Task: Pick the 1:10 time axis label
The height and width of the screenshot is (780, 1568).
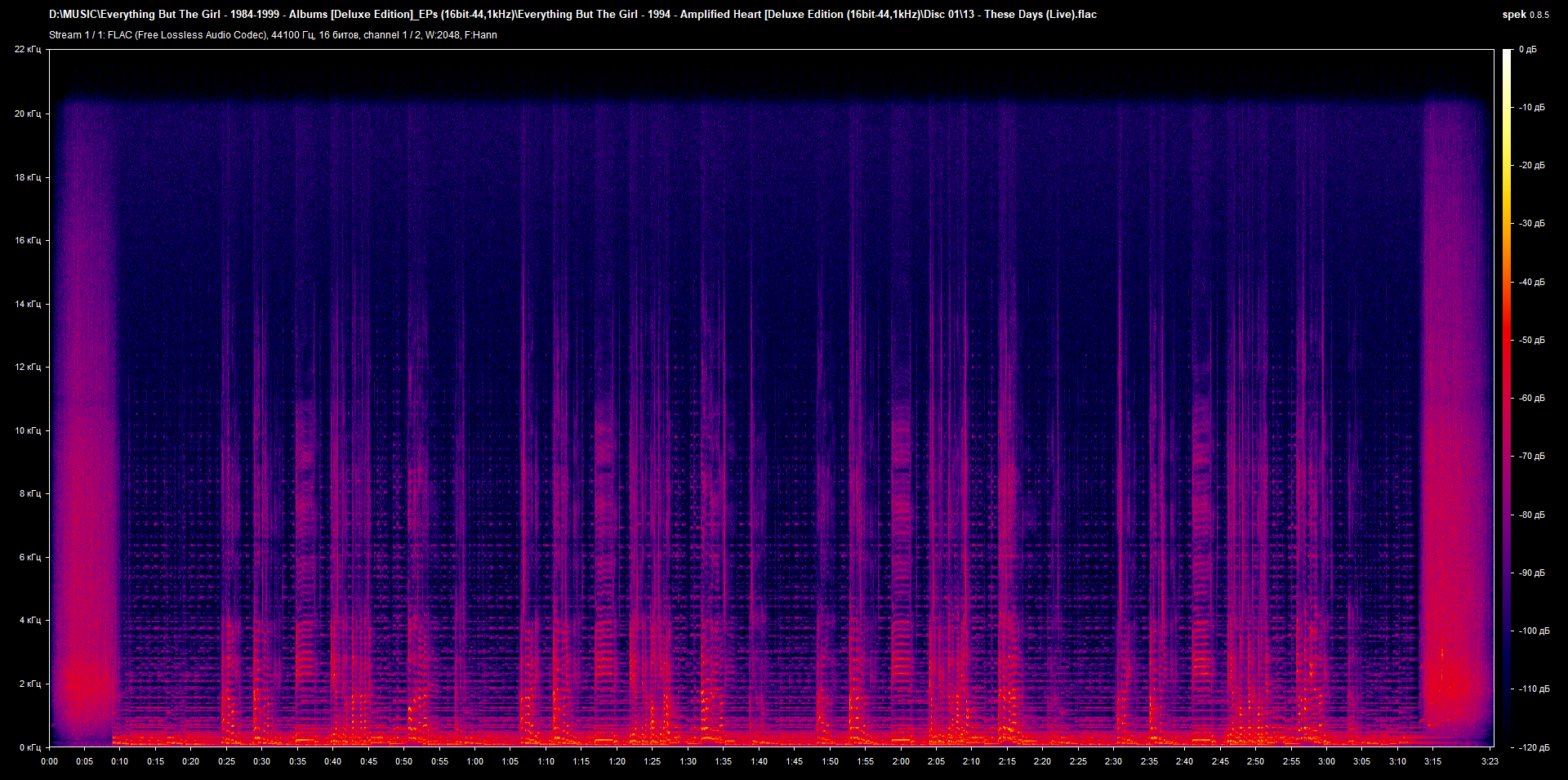Action: (546, 761)
